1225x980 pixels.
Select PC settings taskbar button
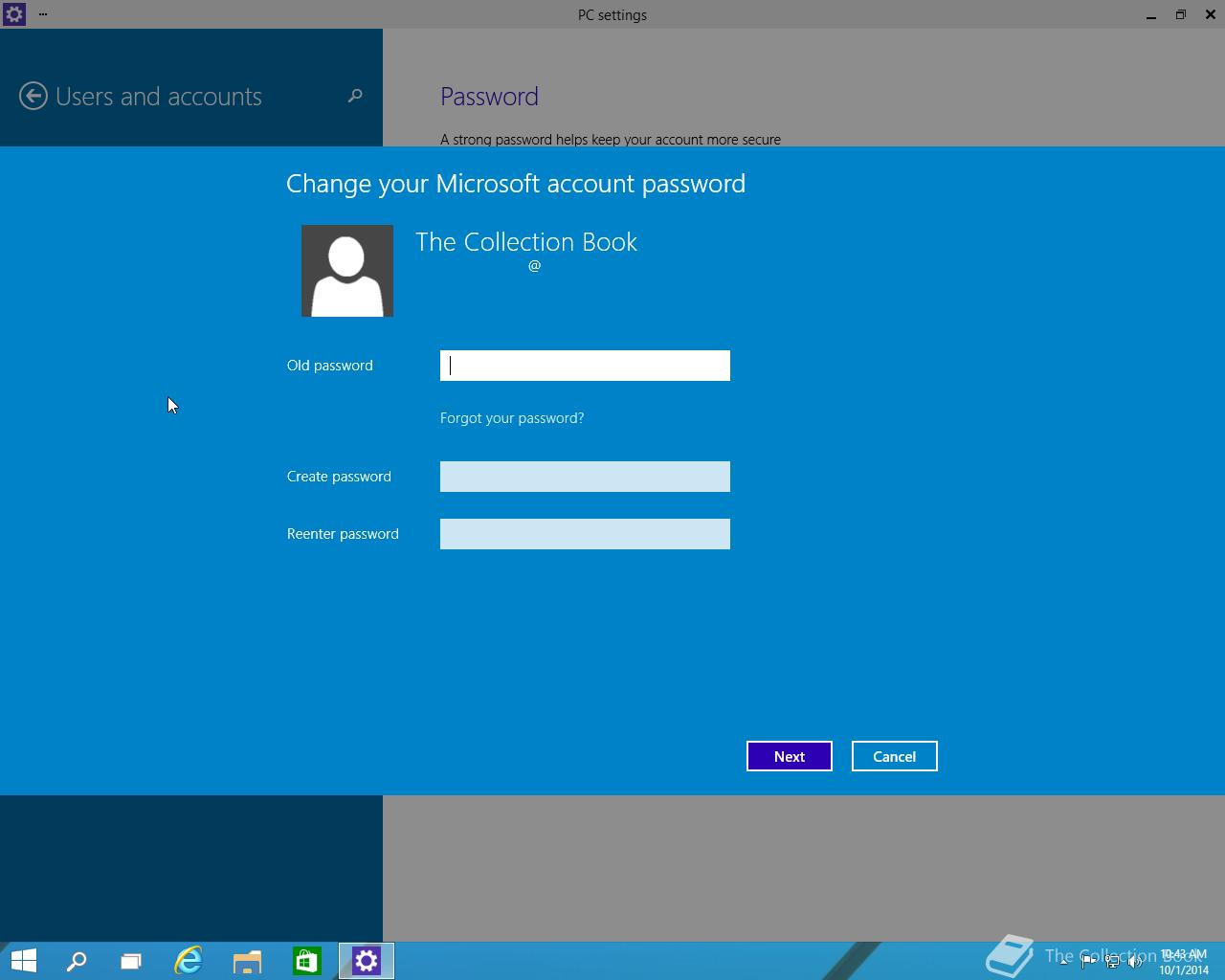(x=367, y=961)
